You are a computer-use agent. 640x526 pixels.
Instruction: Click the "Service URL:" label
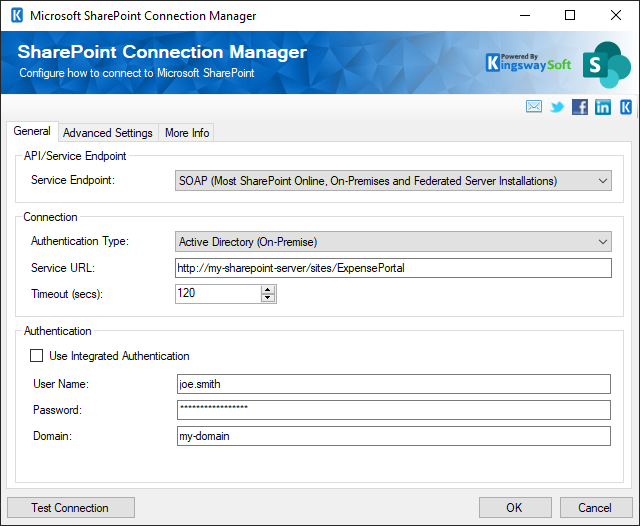(63, 268)
